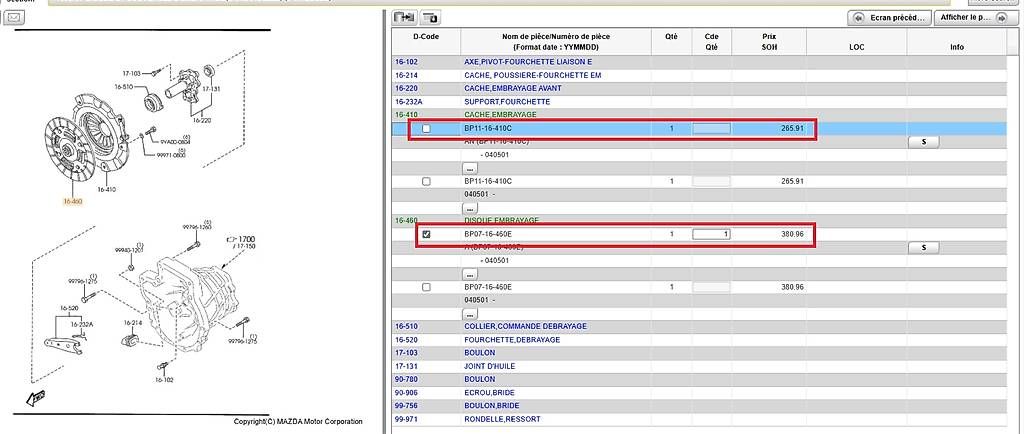This screenshot has height=434, width=1024.
Task: Tick the unselected BP07-16-460E row checkbox
Action: pos(427,287)
